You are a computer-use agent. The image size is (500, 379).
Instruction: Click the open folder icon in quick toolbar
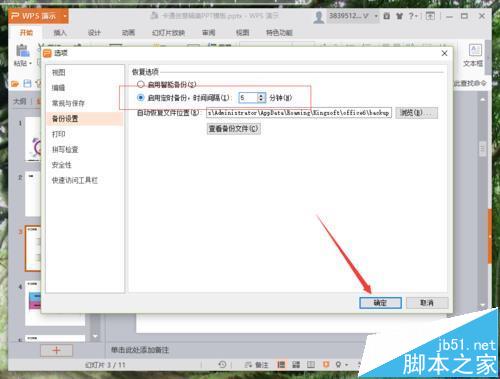15,83
